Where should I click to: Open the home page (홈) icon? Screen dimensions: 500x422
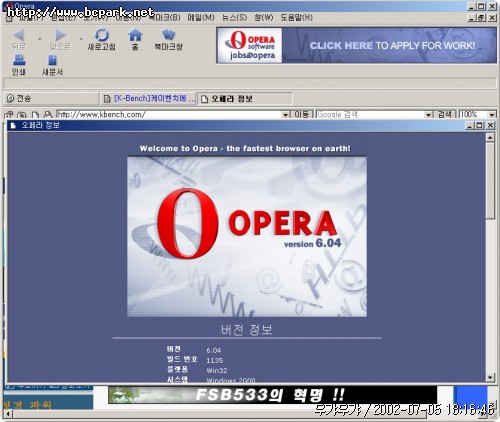point(135,39)
